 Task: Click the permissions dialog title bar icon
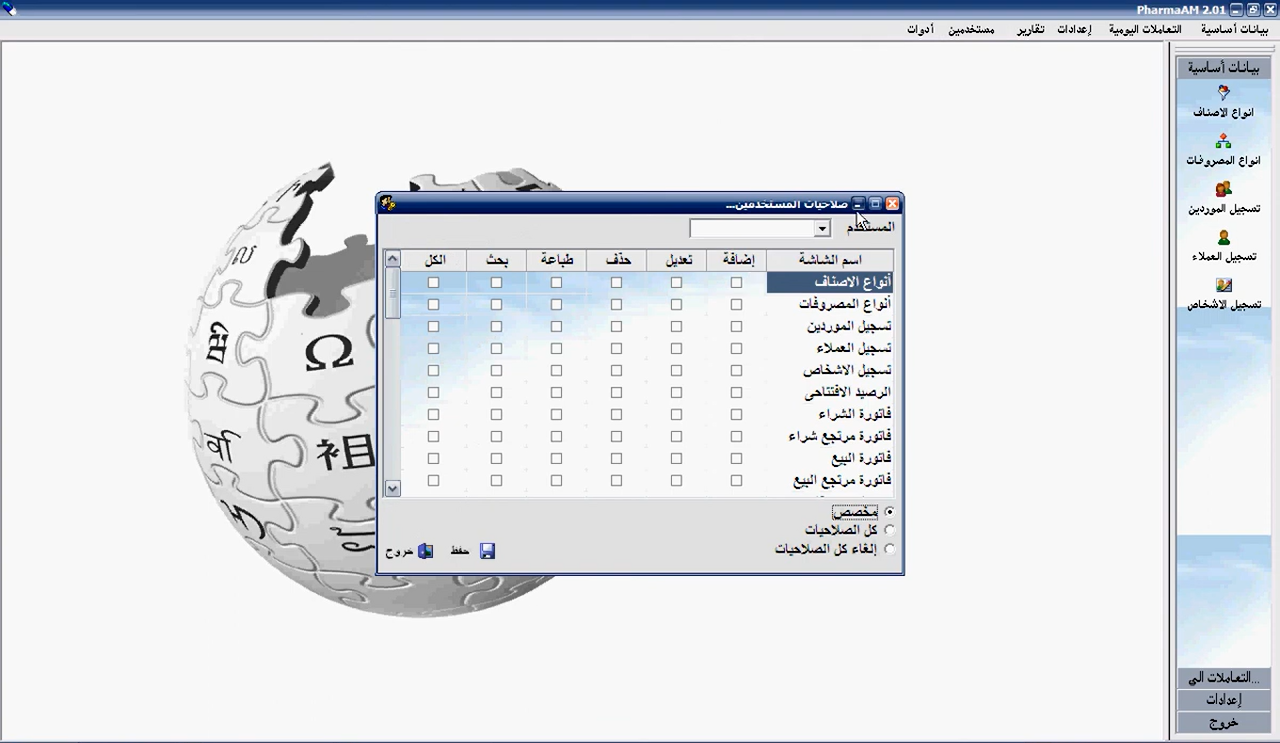coord(388,203)
